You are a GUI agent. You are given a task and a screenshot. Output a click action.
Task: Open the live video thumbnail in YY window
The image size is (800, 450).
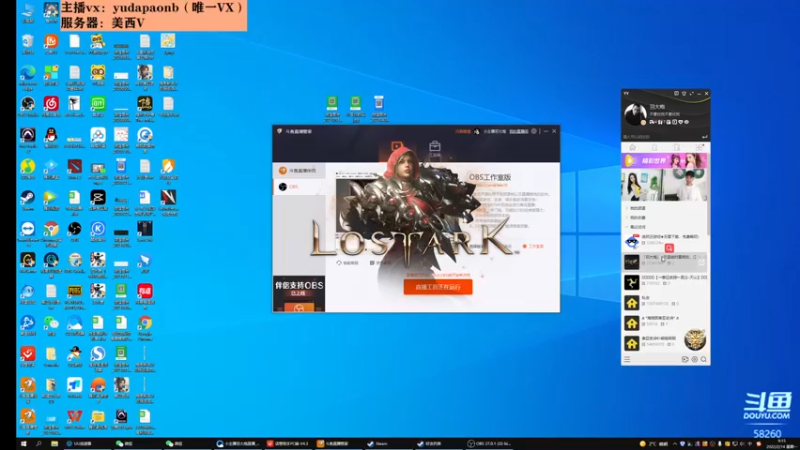click(664, 185)
